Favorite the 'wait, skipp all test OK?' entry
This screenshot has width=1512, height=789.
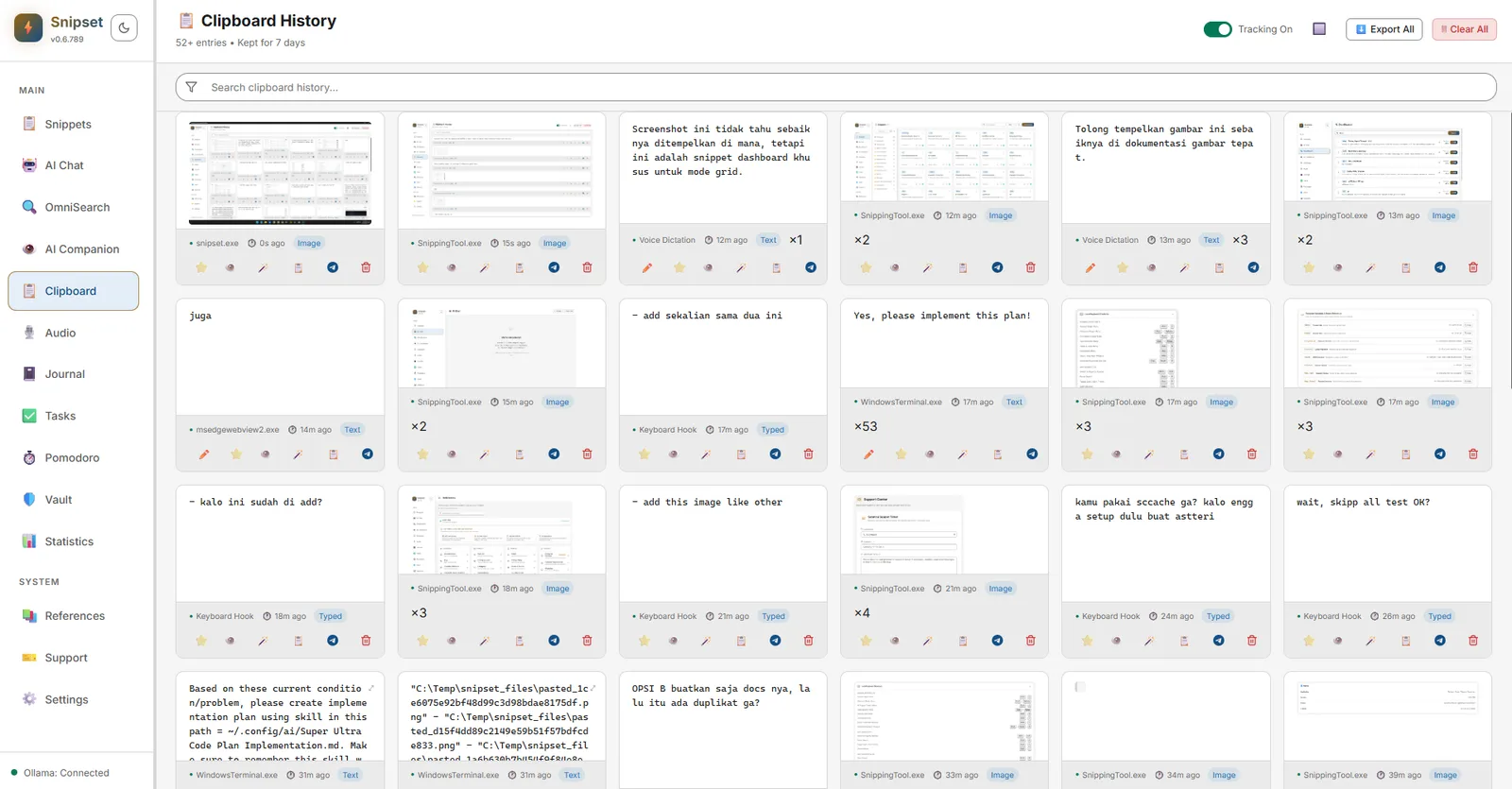[x=1309, y=641]
